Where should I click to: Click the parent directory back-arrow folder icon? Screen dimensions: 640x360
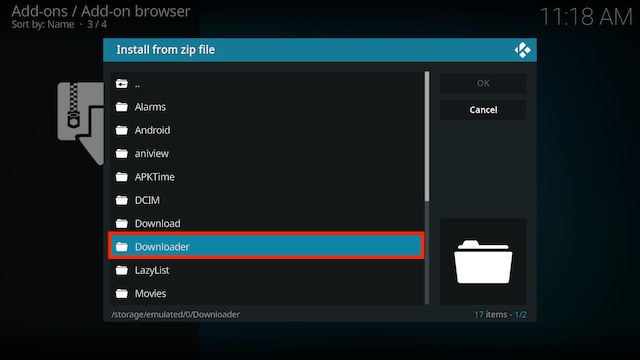click(x=122, y=84)
